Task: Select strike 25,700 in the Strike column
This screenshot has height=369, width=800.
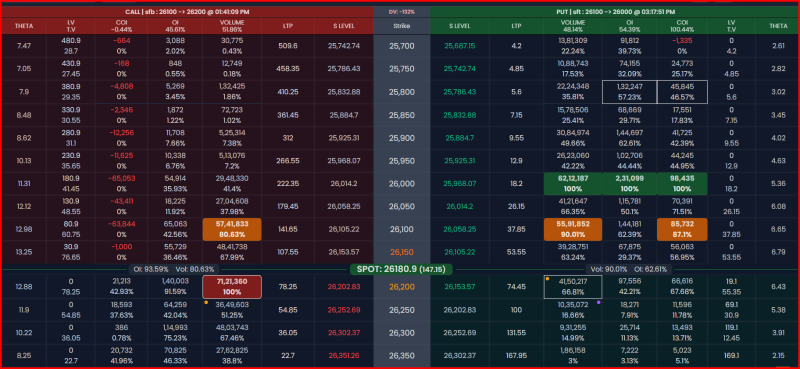Action: 402,45
